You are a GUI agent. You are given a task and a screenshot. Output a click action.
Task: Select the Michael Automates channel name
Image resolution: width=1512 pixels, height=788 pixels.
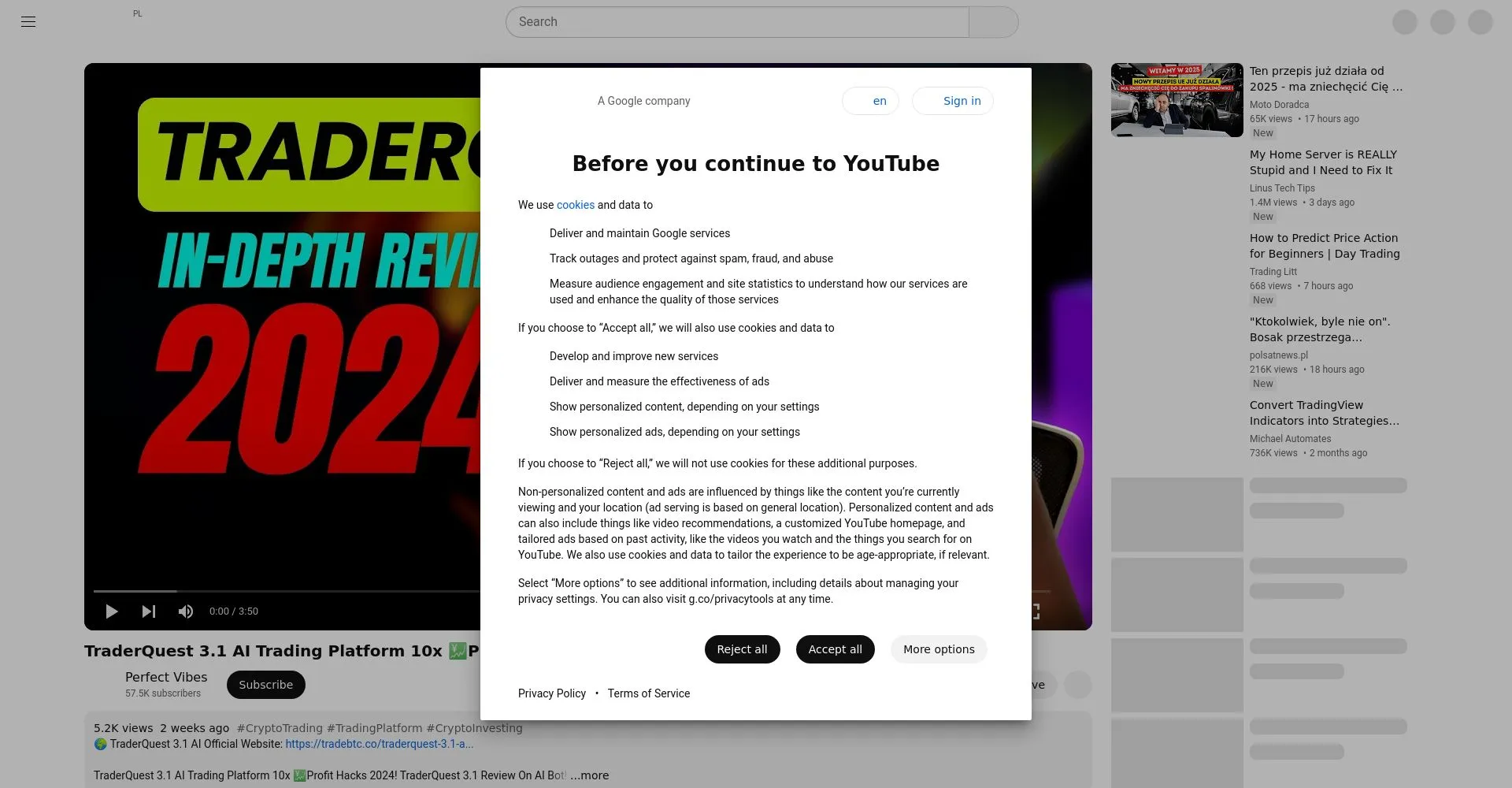pos(1290,439)
